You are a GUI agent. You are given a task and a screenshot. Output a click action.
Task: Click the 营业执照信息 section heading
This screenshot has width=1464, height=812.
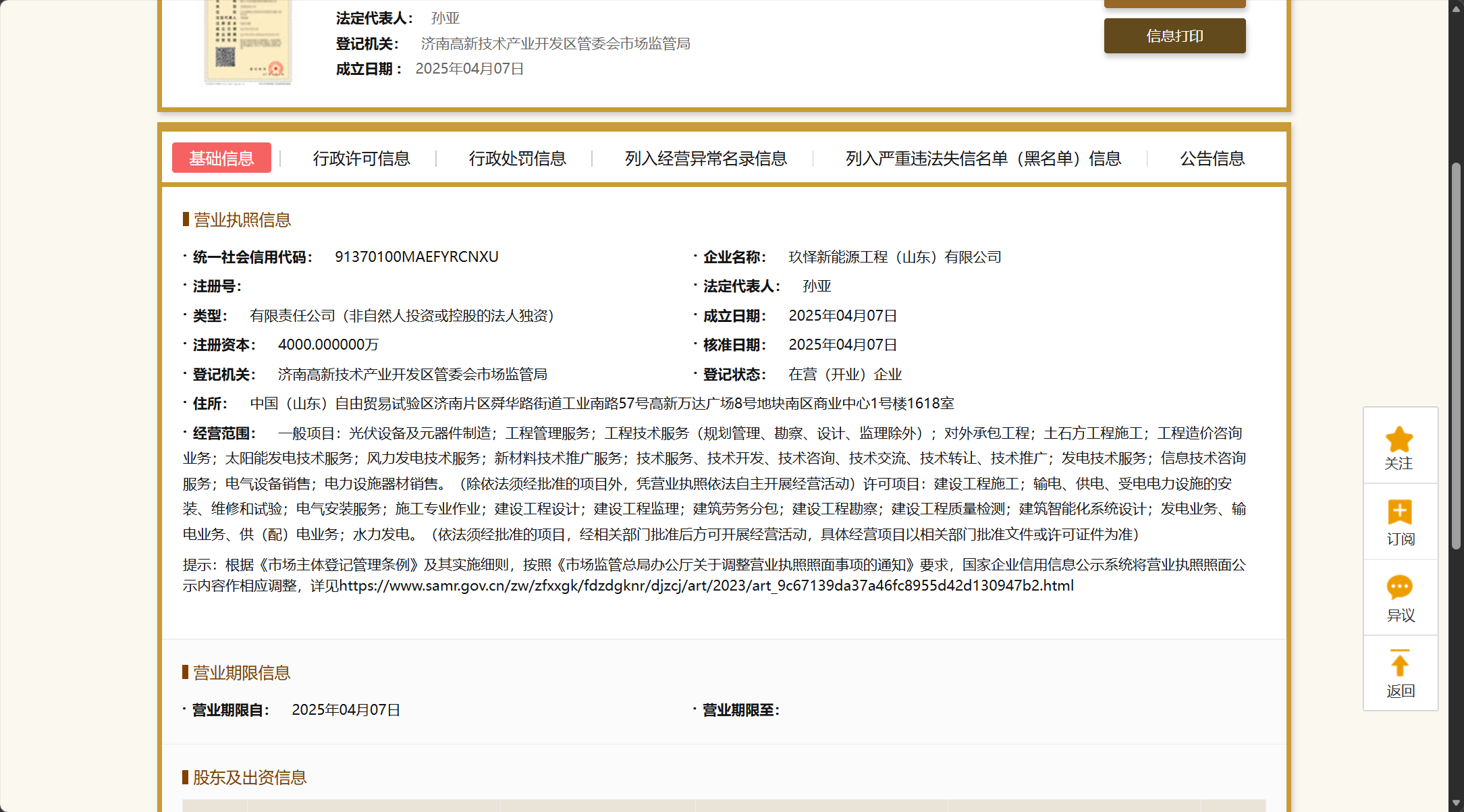[x=242, y=220]
